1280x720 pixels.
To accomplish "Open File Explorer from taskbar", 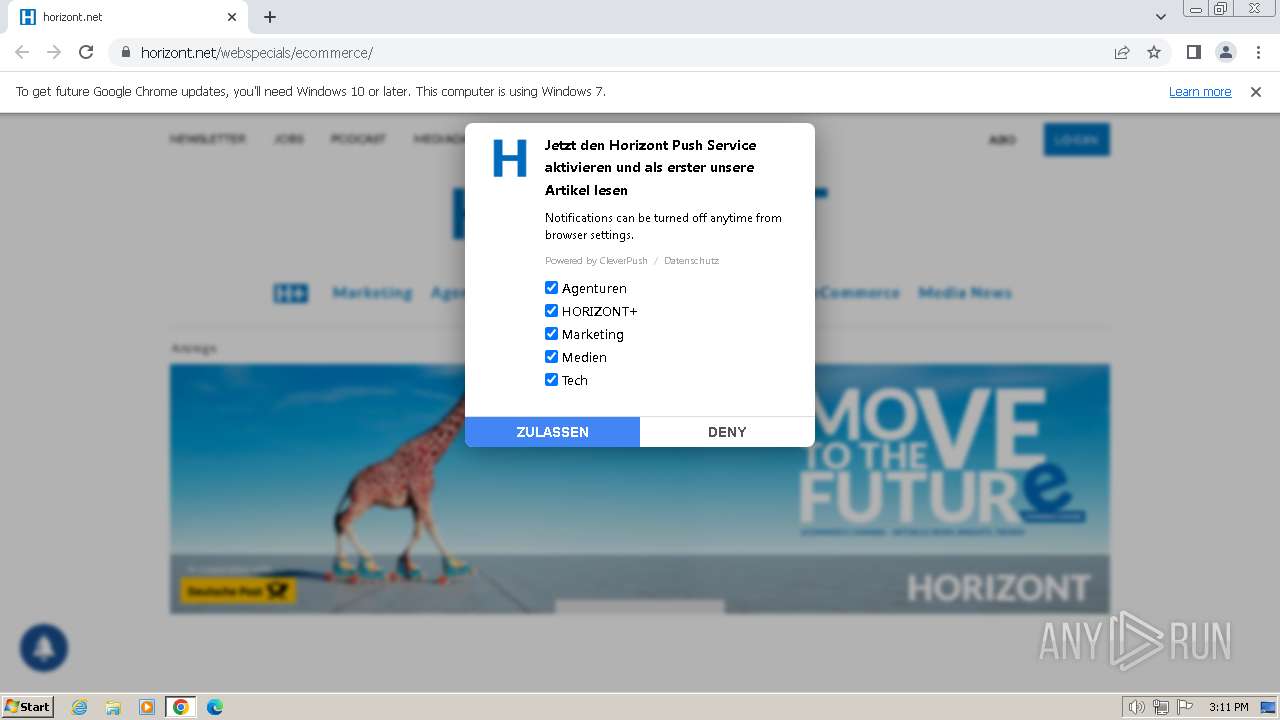I will point(113,707).
